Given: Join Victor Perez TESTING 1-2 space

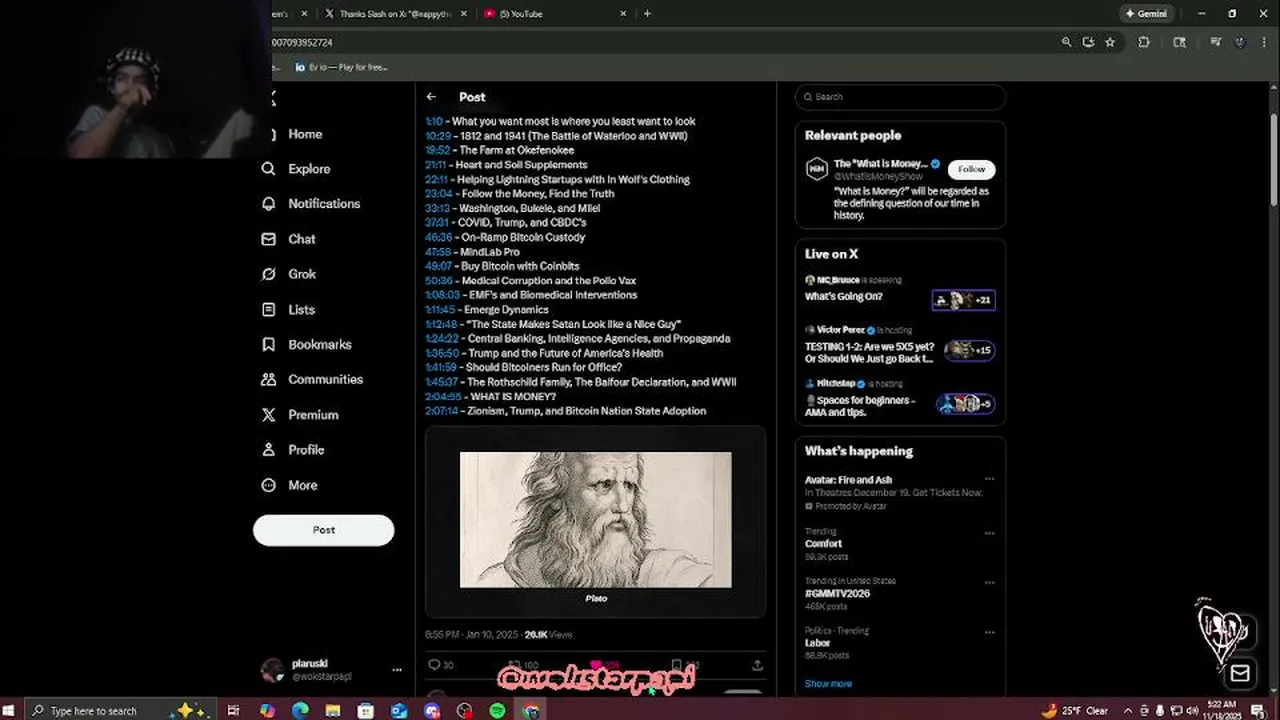Looking at the screenshot, I should tap(900, 345).
